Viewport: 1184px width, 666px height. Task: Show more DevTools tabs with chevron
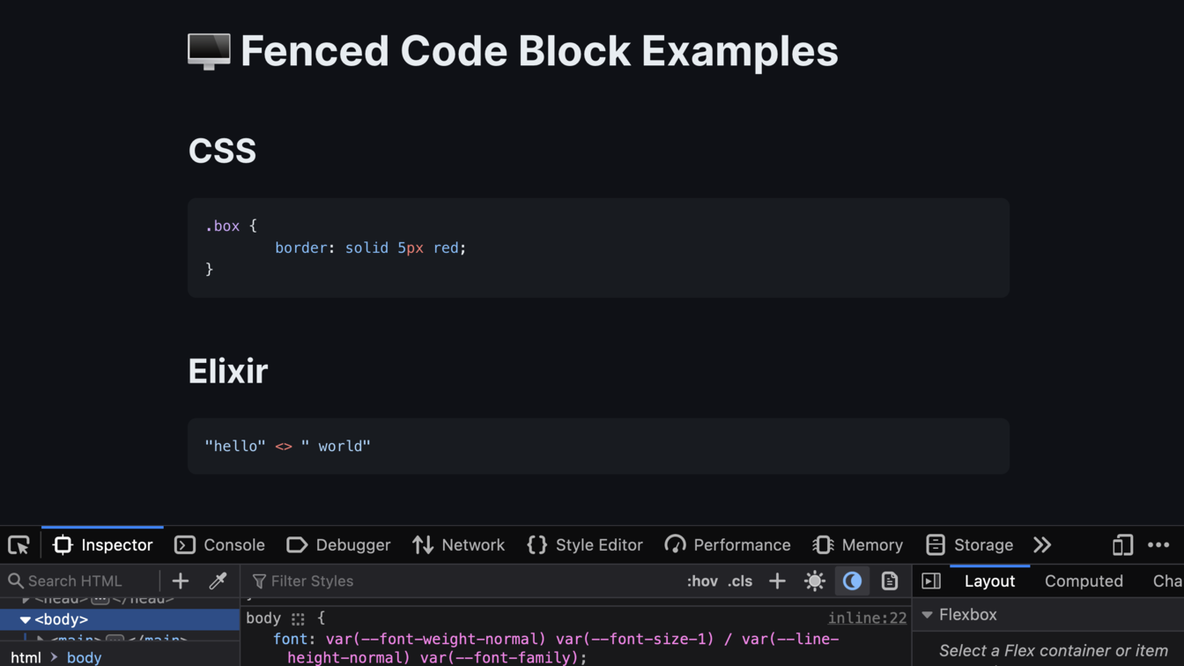1042,545
